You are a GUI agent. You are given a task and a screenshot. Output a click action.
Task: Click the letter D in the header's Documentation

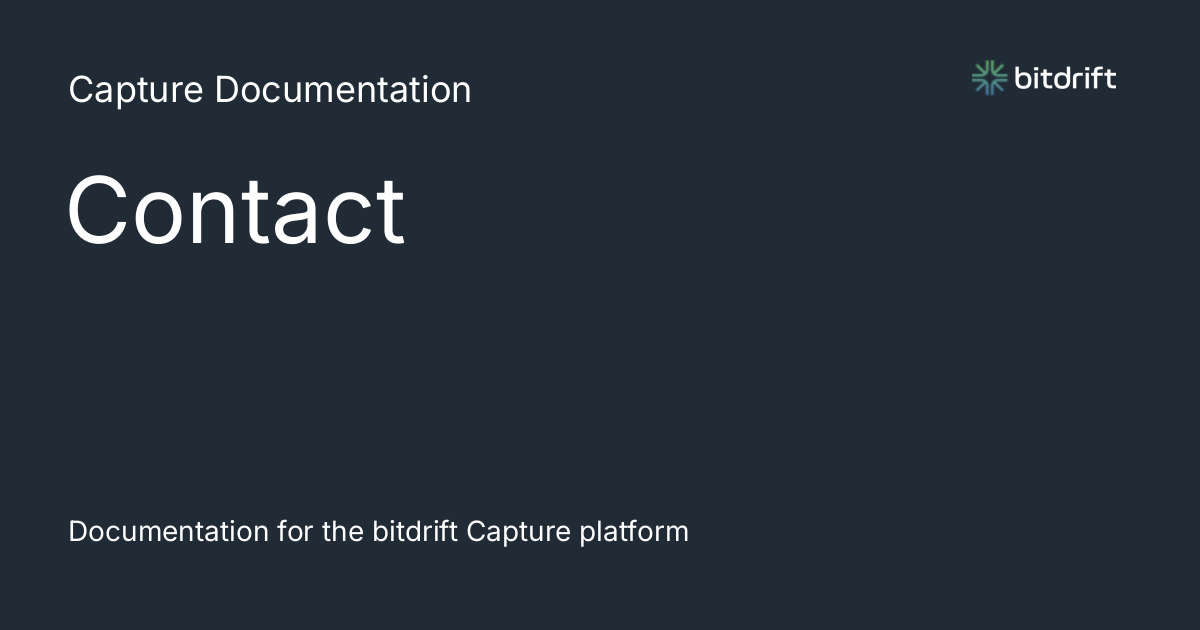[225, 88]
